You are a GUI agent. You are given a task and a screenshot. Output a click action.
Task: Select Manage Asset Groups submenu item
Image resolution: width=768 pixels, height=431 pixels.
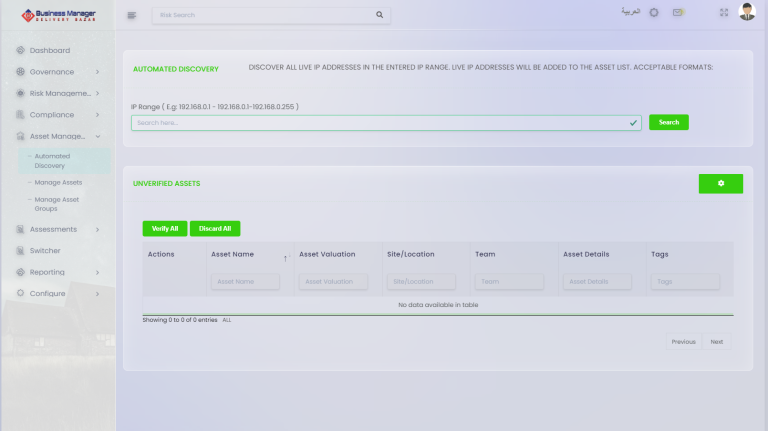point(56,204)
